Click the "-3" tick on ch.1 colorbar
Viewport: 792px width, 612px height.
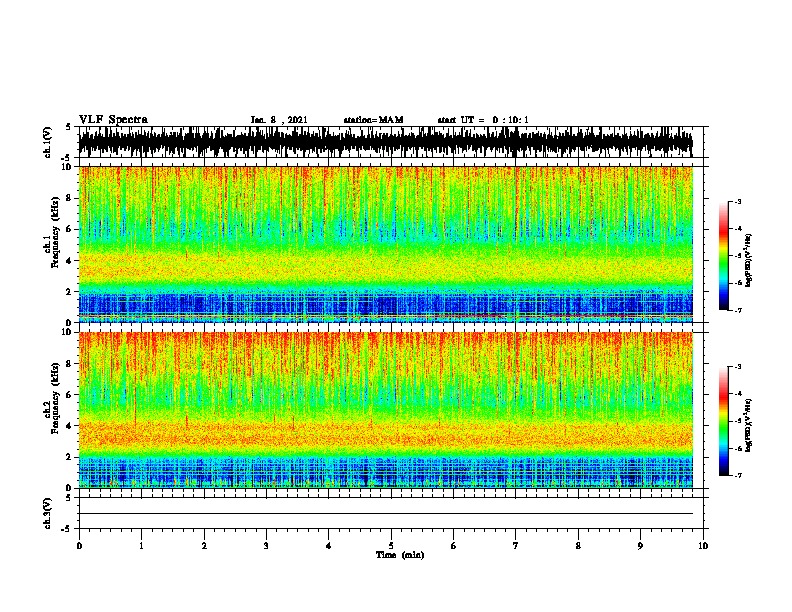(x=737, y=201)
